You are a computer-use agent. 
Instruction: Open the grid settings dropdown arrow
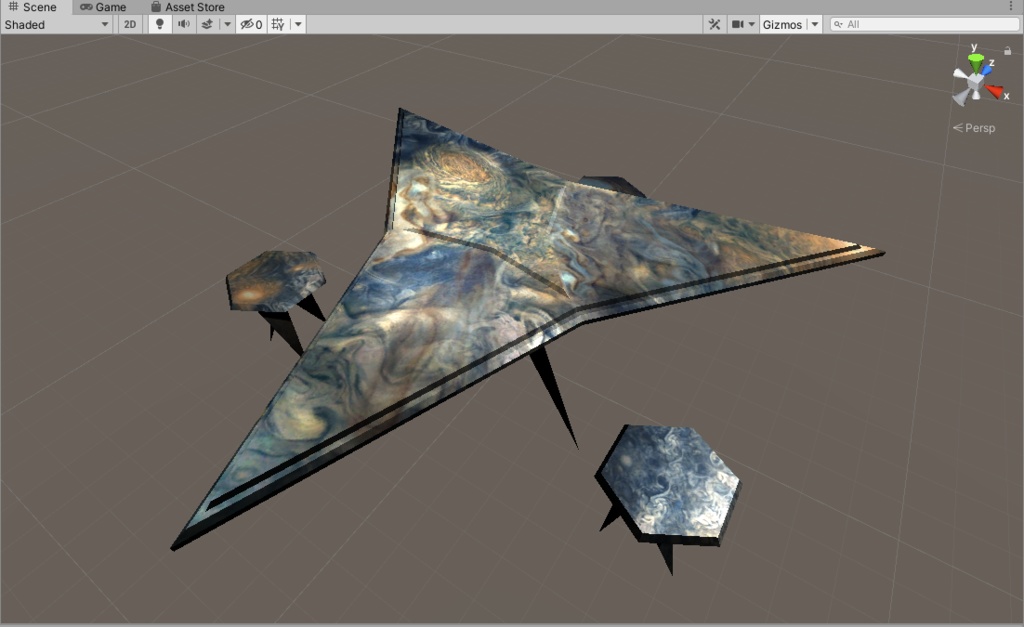pos(298,24)
